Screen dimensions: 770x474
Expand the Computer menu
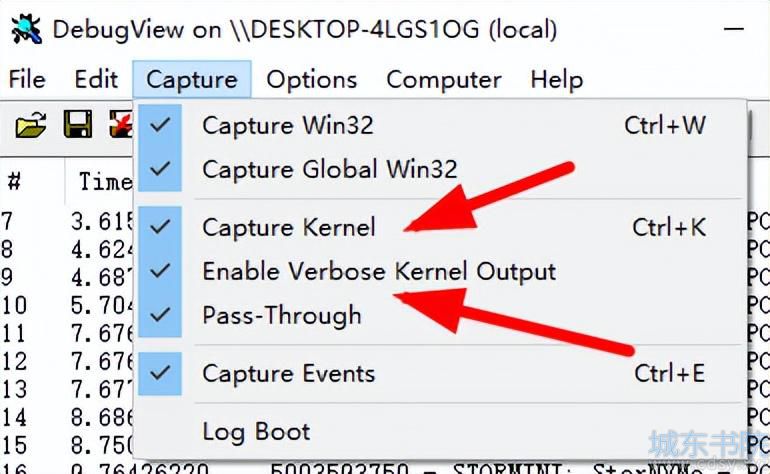(x=444, y=80)
